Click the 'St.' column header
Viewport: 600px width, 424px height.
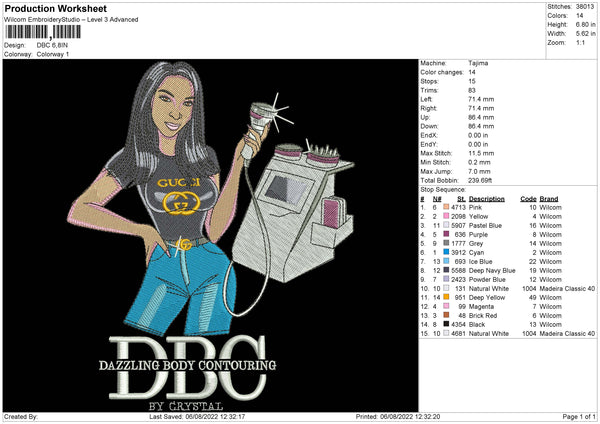coord(461,199)
